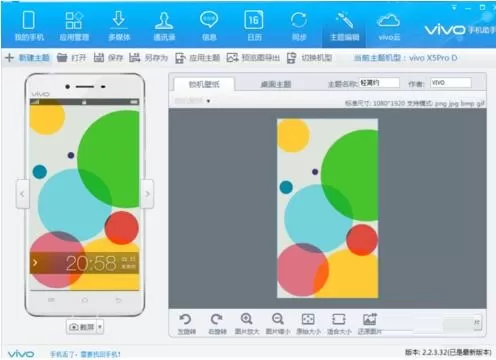Viewport: 496px width, 360px height.
Task: Switch to the Desktop Theme tab
Action: coord(276,84)
